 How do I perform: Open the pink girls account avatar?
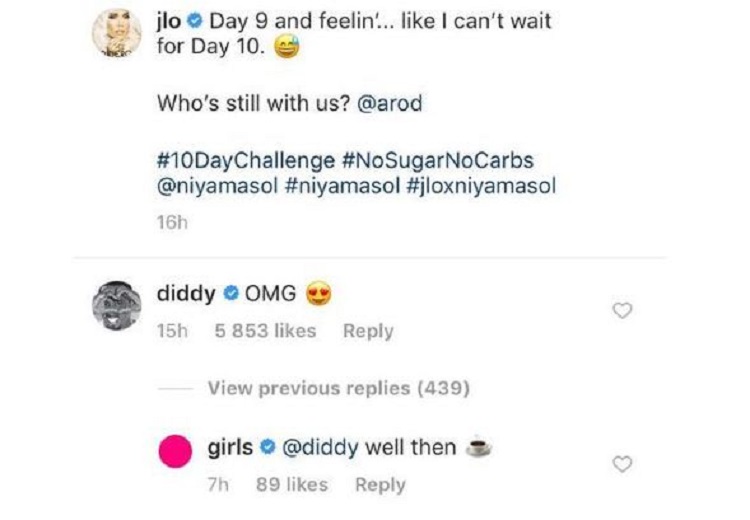click(176, 451)
